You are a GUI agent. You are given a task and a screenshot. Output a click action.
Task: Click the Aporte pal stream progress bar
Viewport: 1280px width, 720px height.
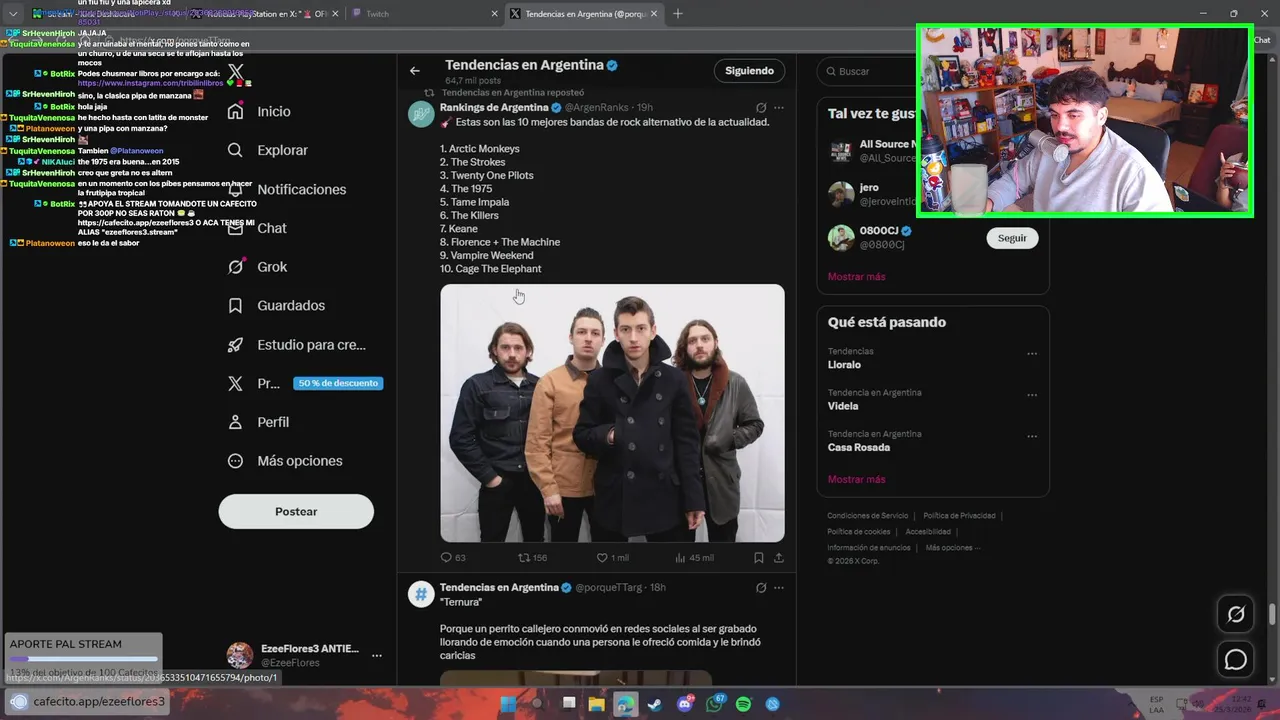point(83,659)
